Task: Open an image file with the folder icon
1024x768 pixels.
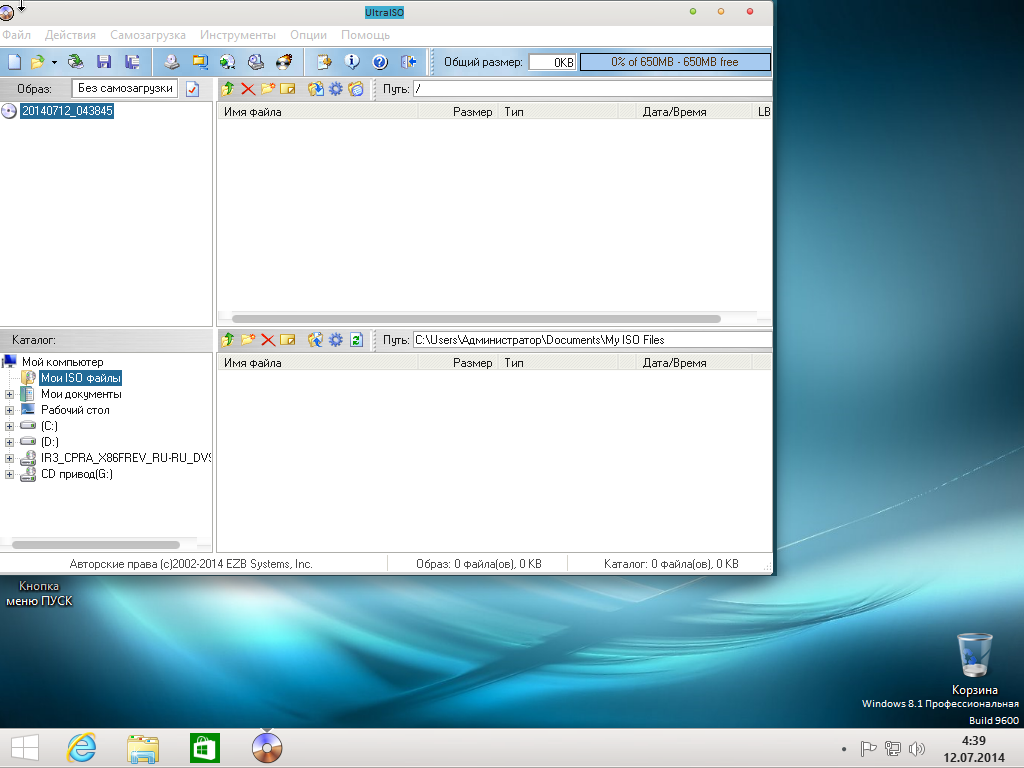Action: (x=37, y=62)
